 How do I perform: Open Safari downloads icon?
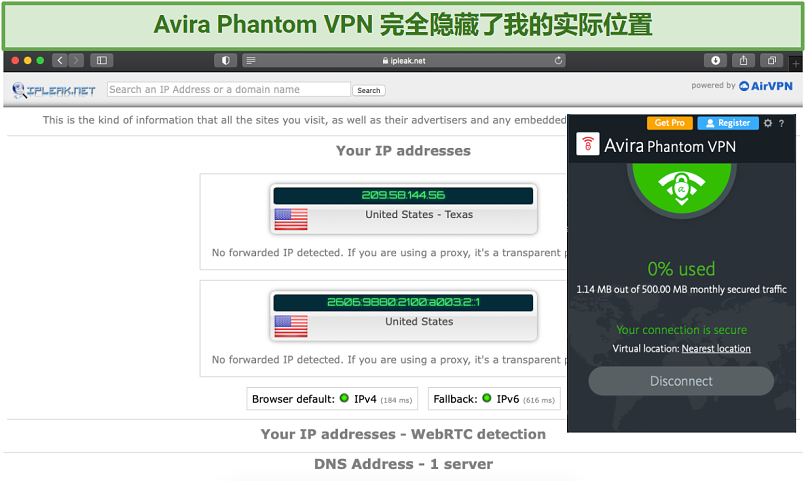(x=715, y=61)
